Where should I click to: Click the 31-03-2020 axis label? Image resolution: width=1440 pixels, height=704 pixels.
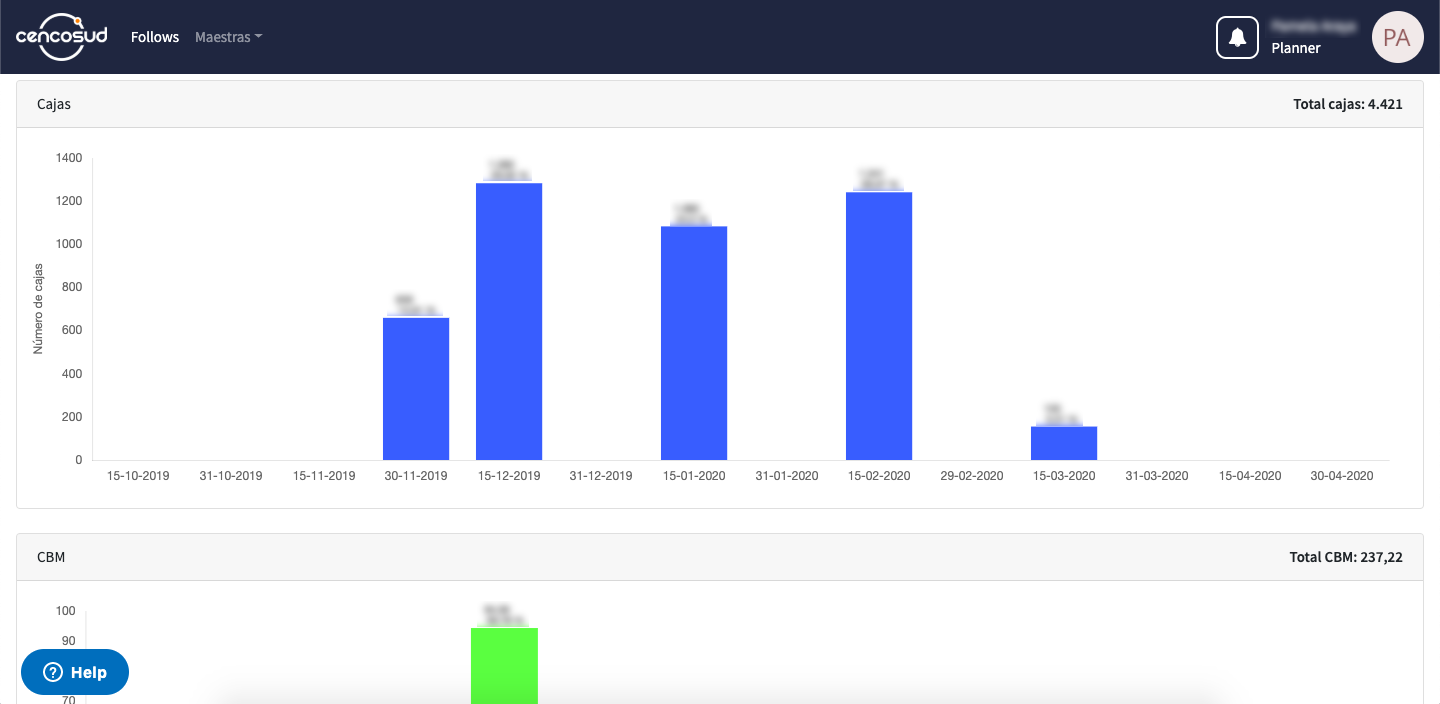point(1157,476)
